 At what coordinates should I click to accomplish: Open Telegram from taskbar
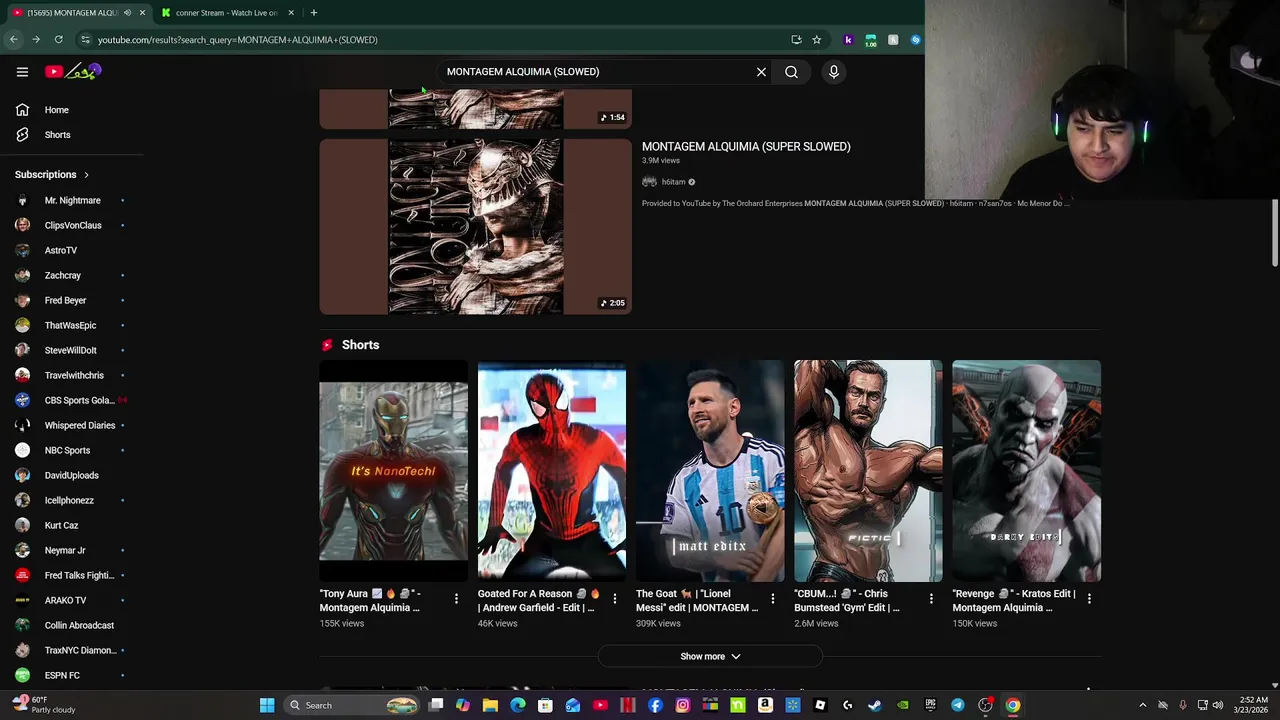pyautogui.click(x=957, y=706)
